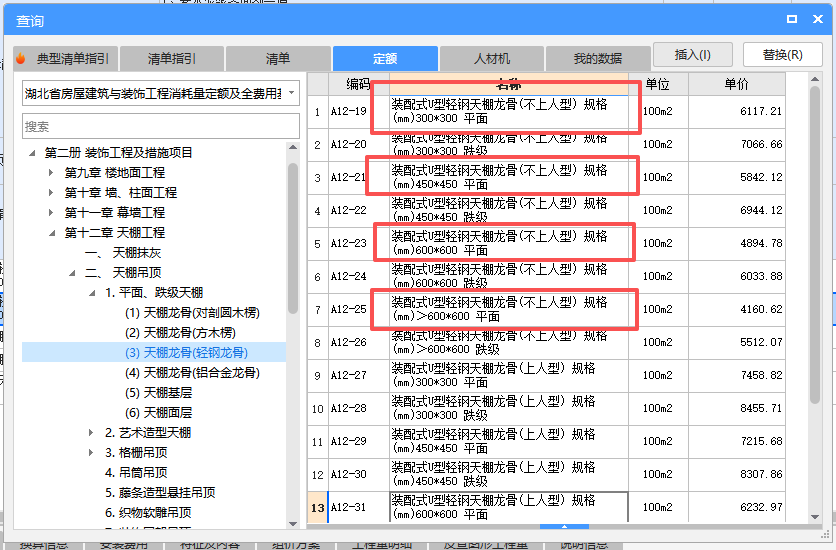The image size is (836, 550).
Task: Click the 单价 column header
Action: point(736,84)
